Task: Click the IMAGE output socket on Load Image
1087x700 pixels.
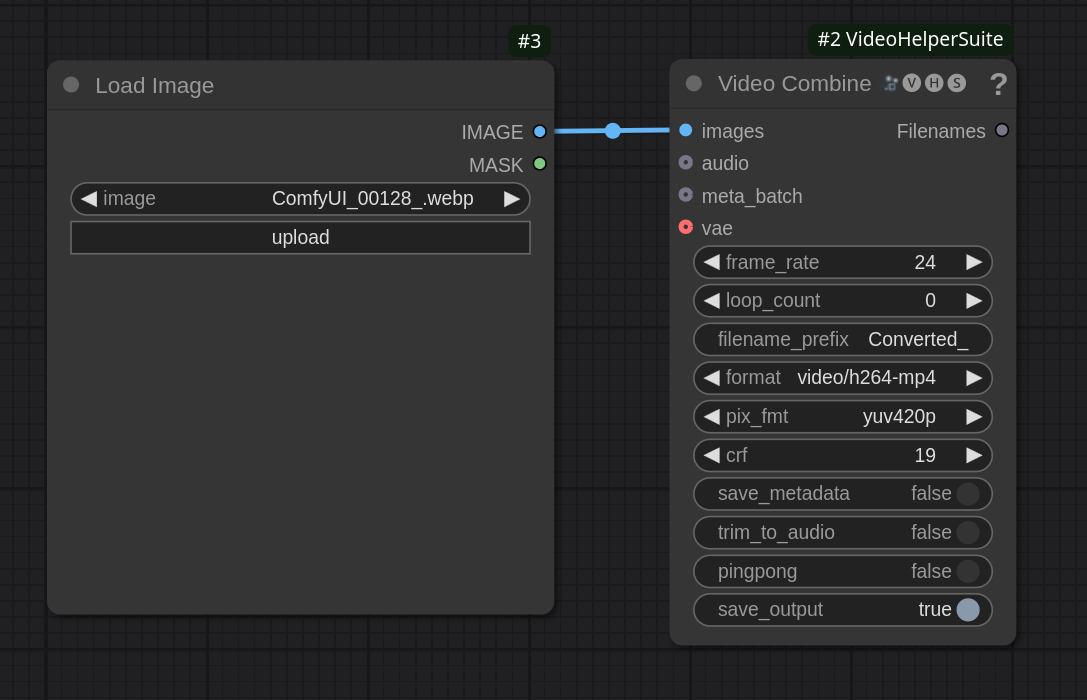Action: click(x=540, y=132)
